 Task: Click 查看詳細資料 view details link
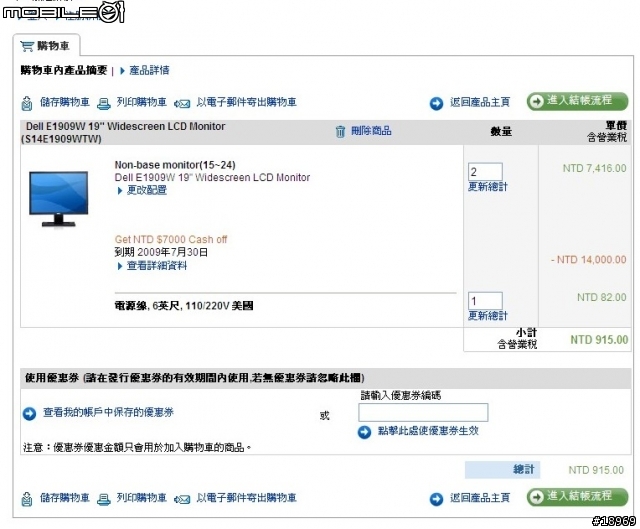[157, 266]
